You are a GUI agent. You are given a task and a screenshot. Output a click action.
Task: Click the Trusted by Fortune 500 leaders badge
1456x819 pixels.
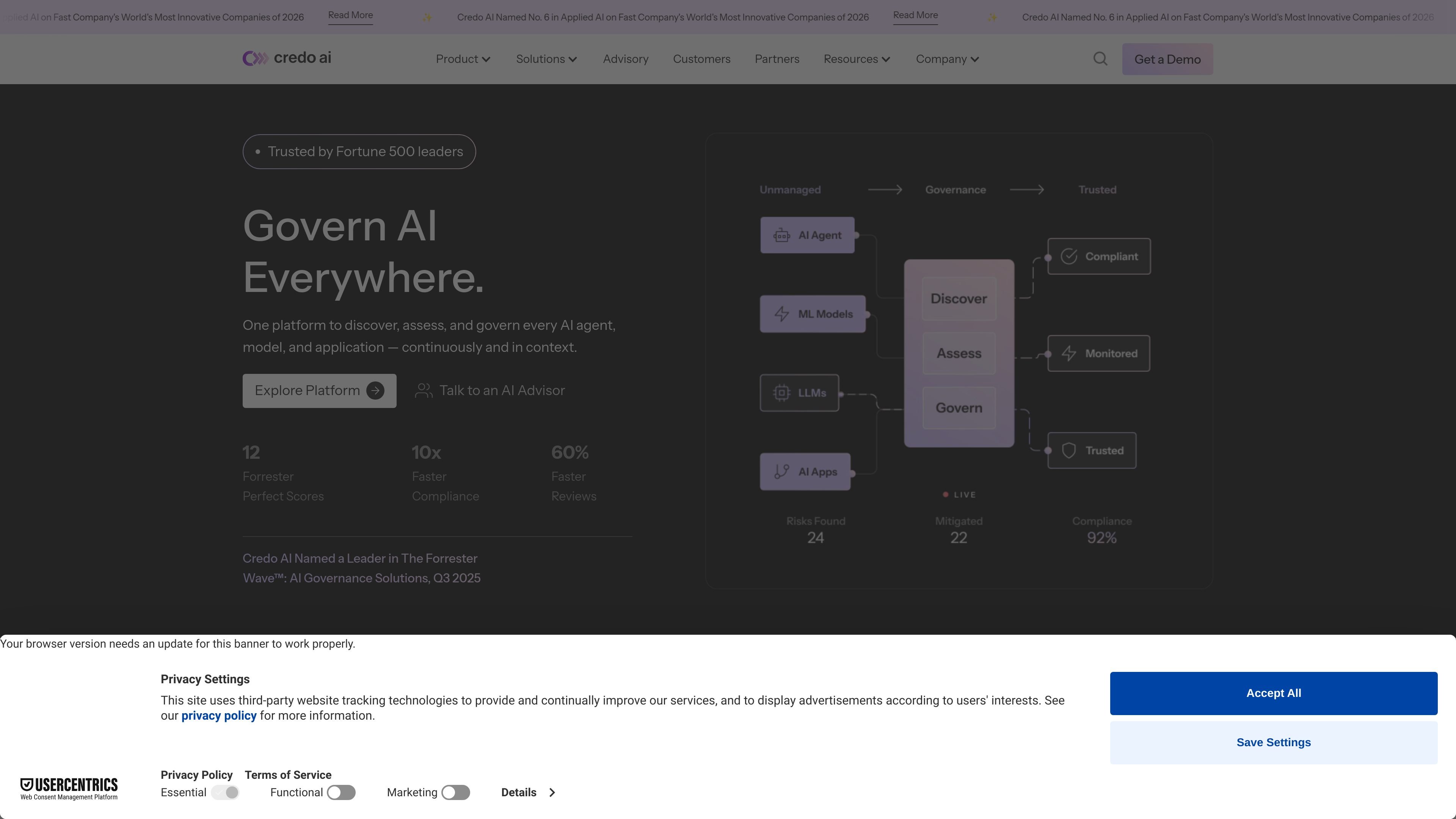359,152
